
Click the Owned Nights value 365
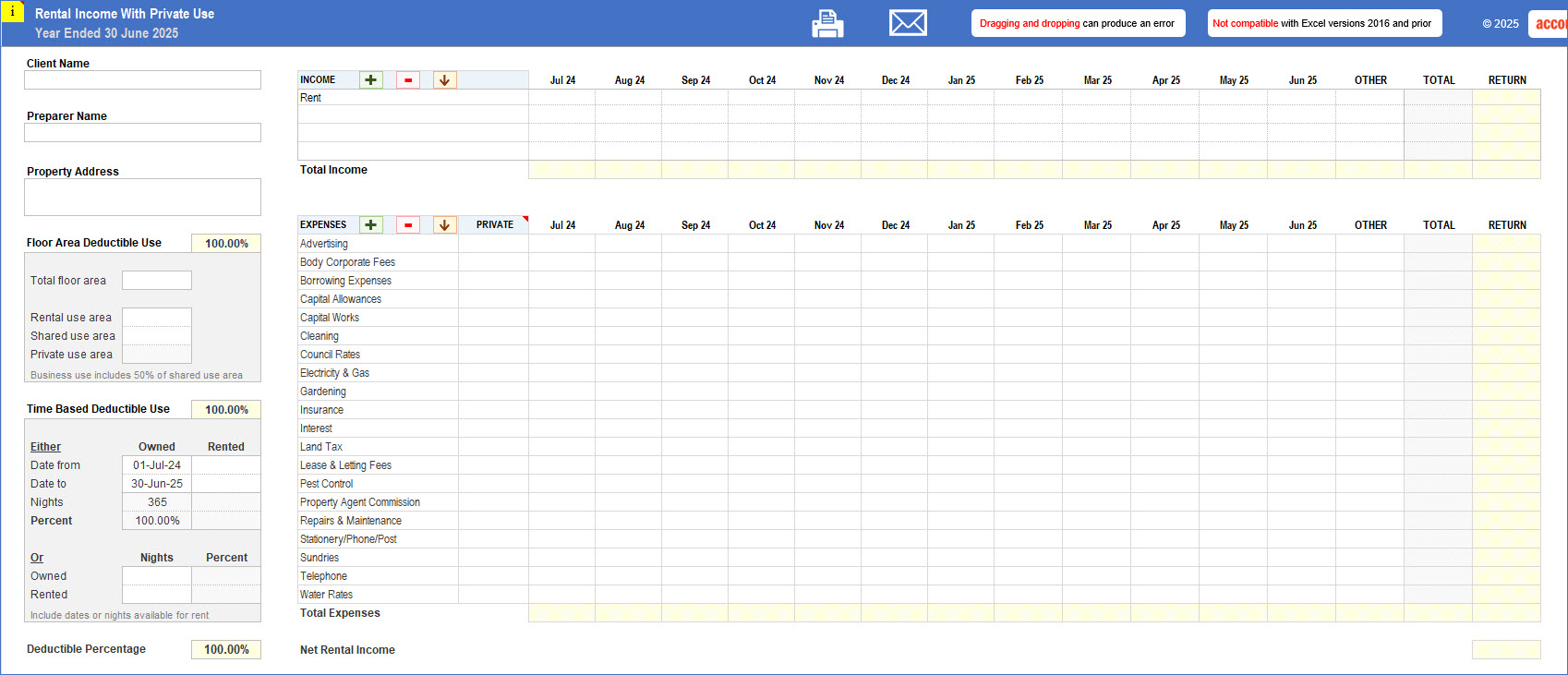coord(157,502)
